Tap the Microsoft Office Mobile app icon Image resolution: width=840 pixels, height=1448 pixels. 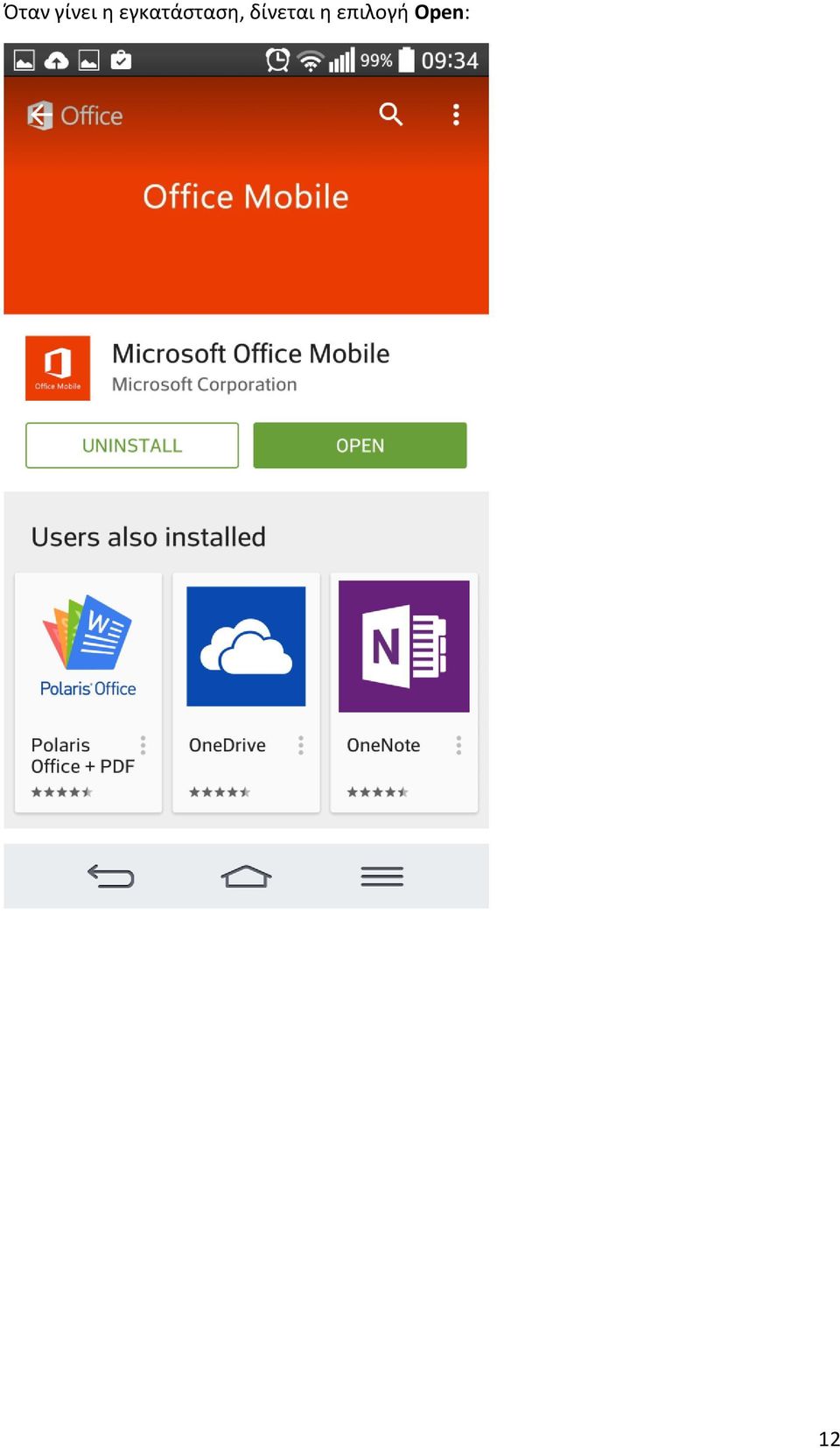tap(58, 369)
